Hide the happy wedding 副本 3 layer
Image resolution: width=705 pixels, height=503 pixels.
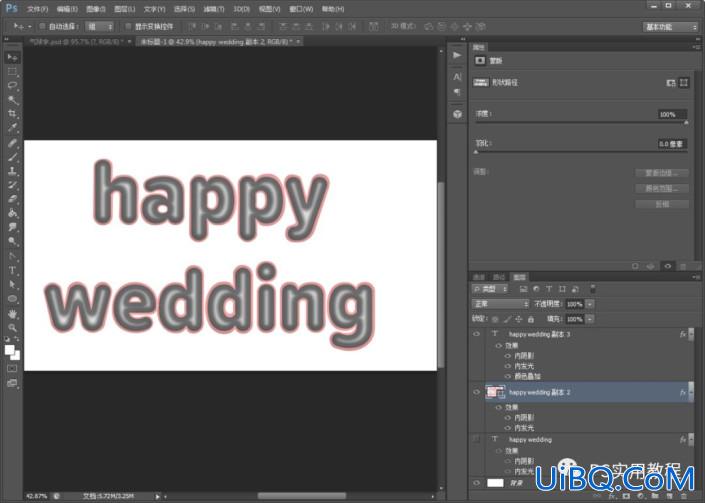coord(477,334)
